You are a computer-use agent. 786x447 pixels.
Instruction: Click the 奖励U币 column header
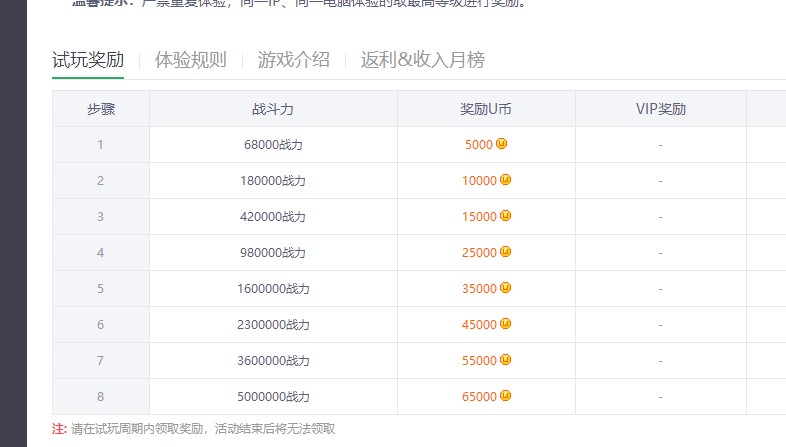pos(486,109)
